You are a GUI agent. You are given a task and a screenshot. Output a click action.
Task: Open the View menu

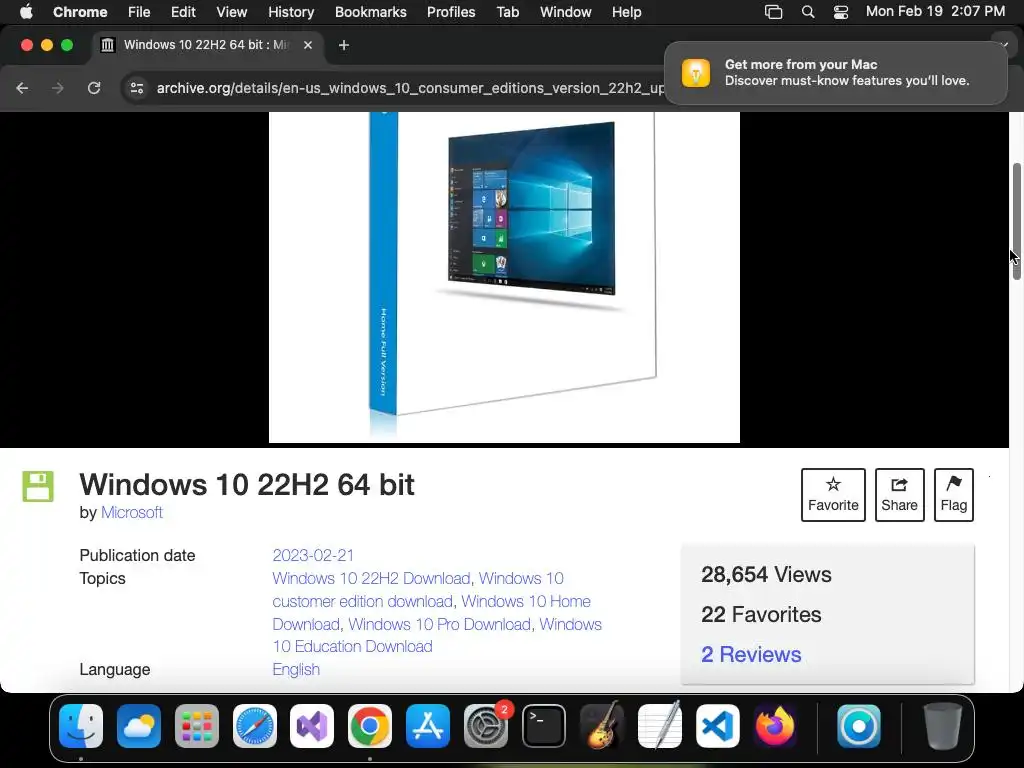pyautogui.click(x=231, y=12)
